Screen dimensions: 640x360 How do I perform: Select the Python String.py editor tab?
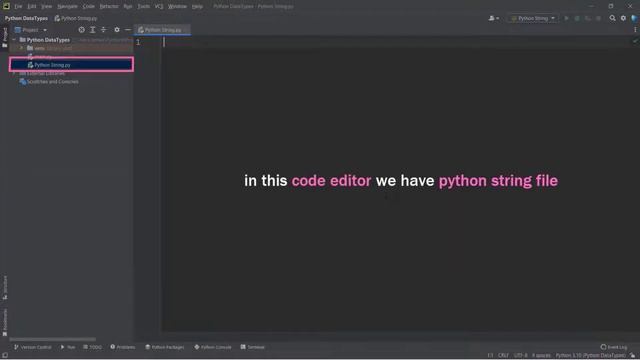click(162, 30)
